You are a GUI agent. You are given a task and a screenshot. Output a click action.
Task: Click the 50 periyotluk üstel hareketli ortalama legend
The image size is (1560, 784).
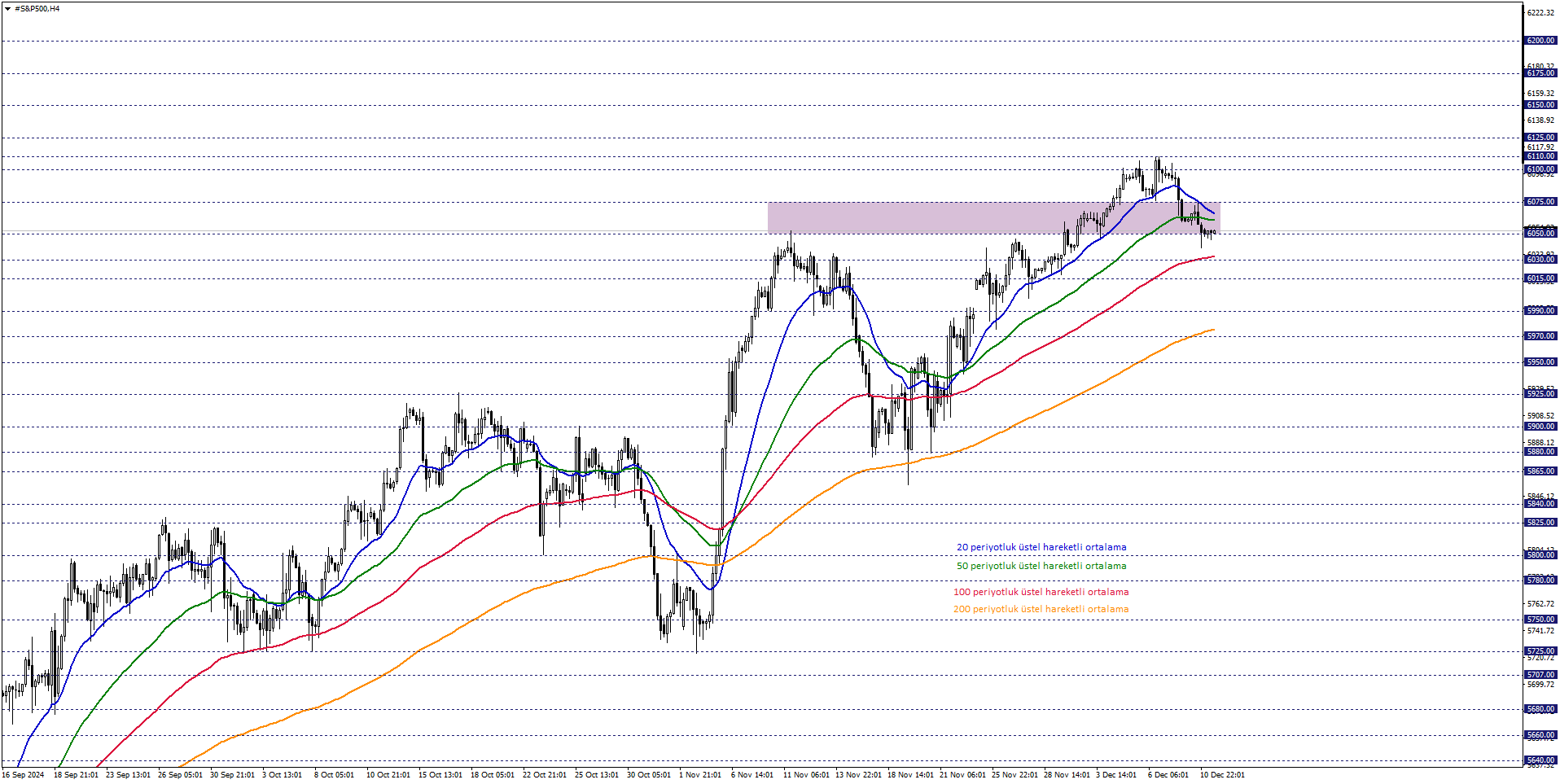(1041, 566)
